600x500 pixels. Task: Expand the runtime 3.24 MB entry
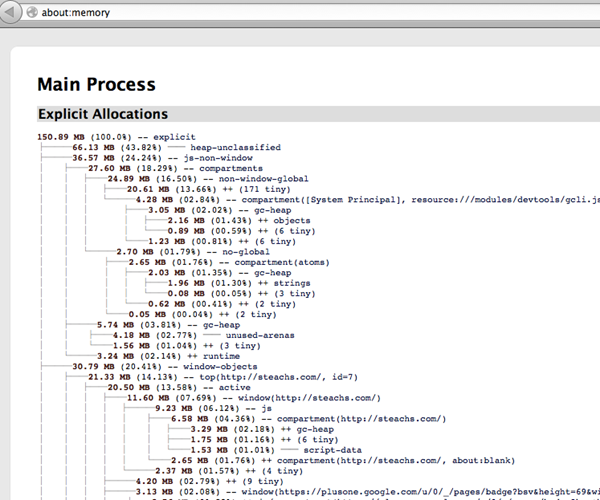tap(168, 356)
